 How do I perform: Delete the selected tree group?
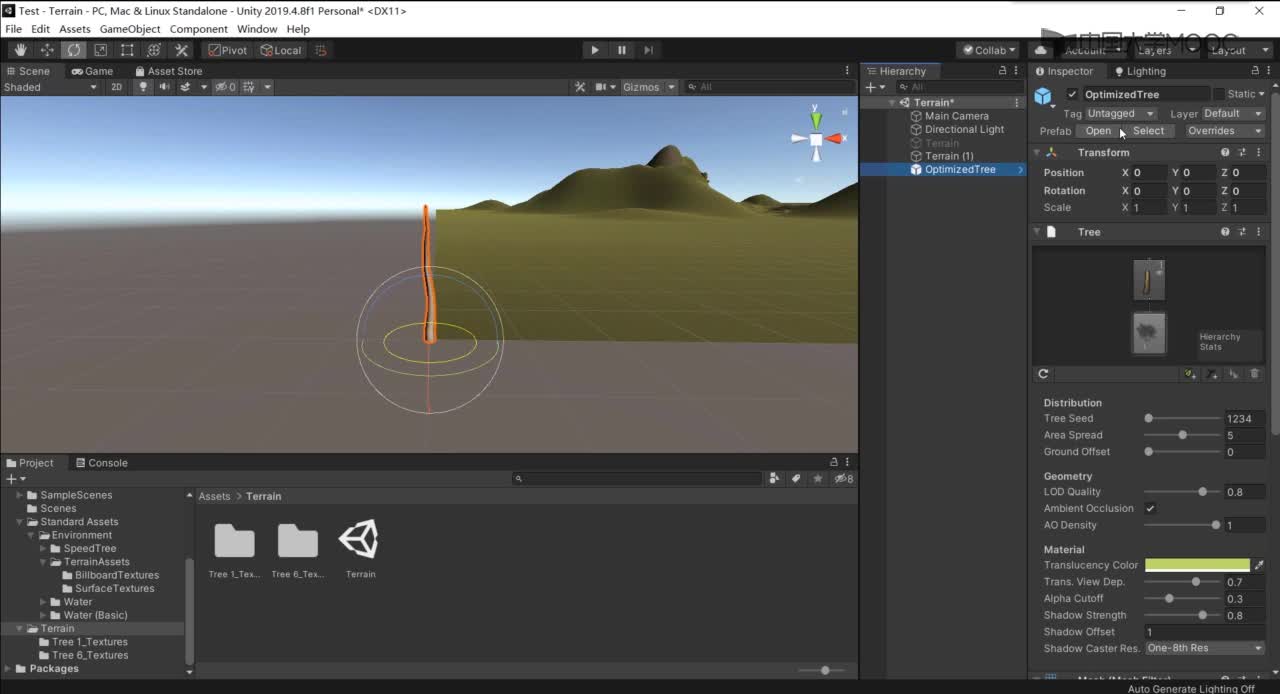(x=1255, y=374)
